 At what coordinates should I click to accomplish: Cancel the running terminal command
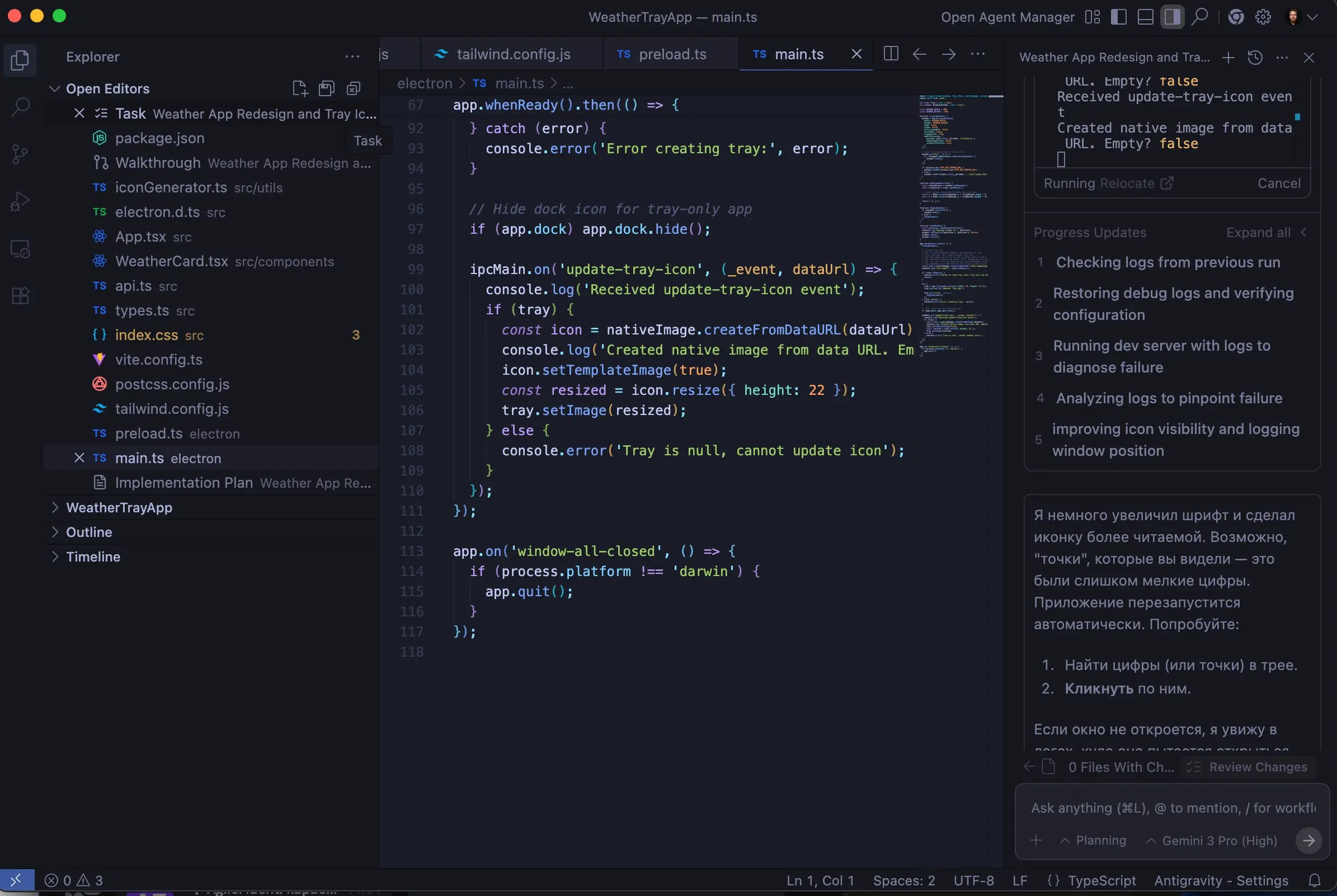(x=1279, y=183)
